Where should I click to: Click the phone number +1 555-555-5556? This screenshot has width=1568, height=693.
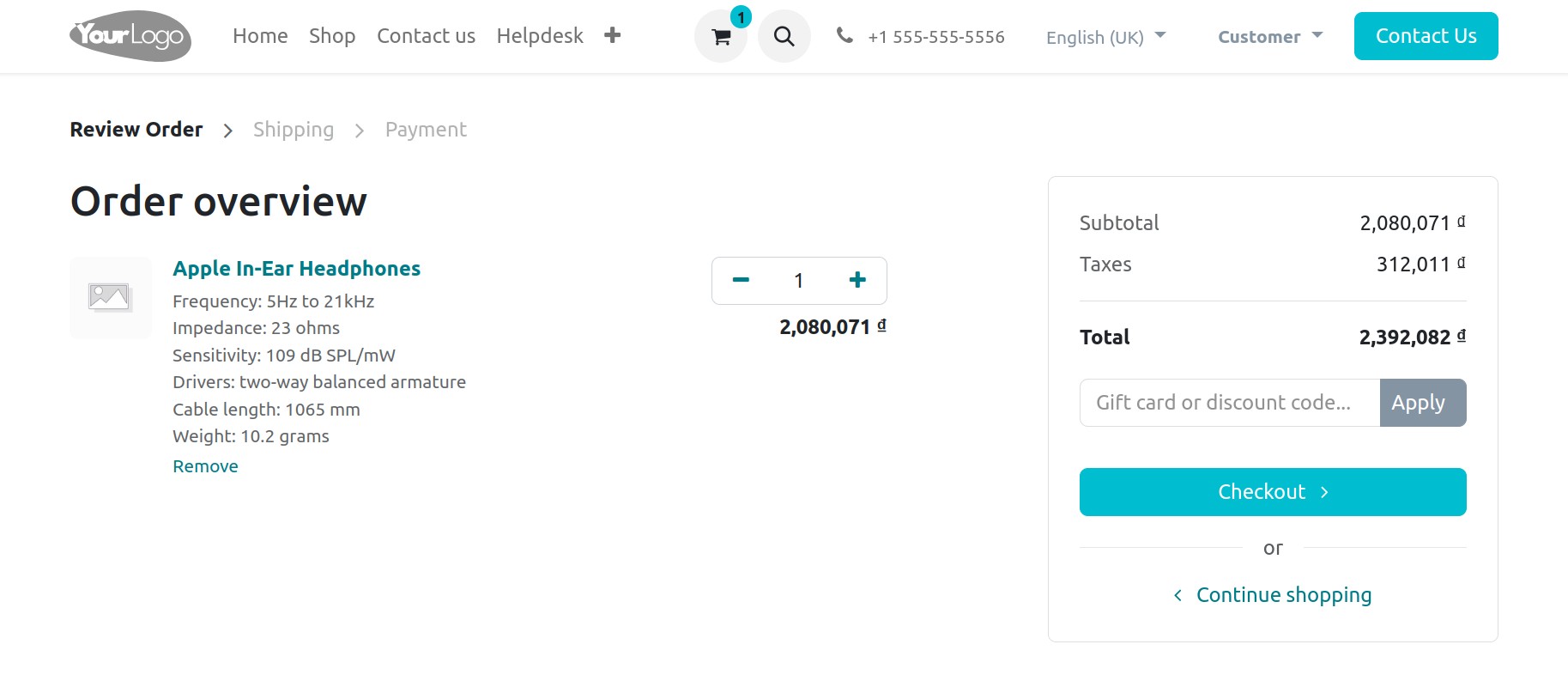click(x=935, y=37)
